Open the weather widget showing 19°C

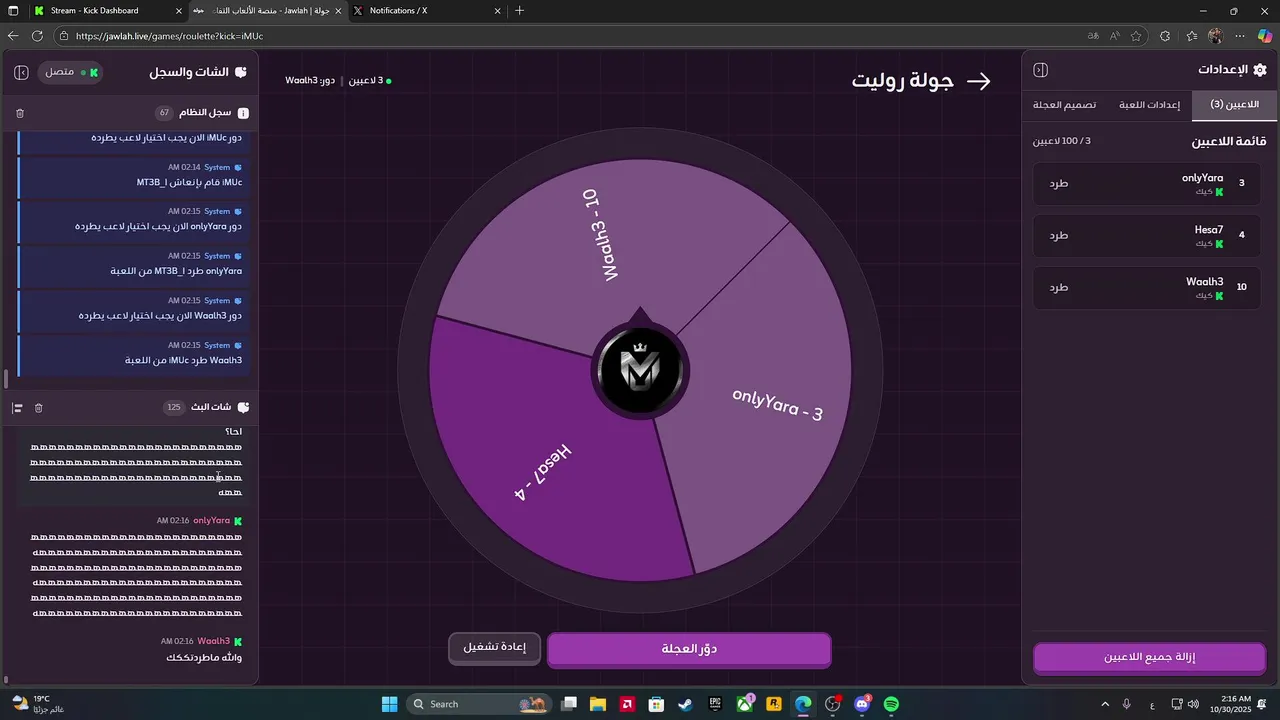(x=40, y=704)
